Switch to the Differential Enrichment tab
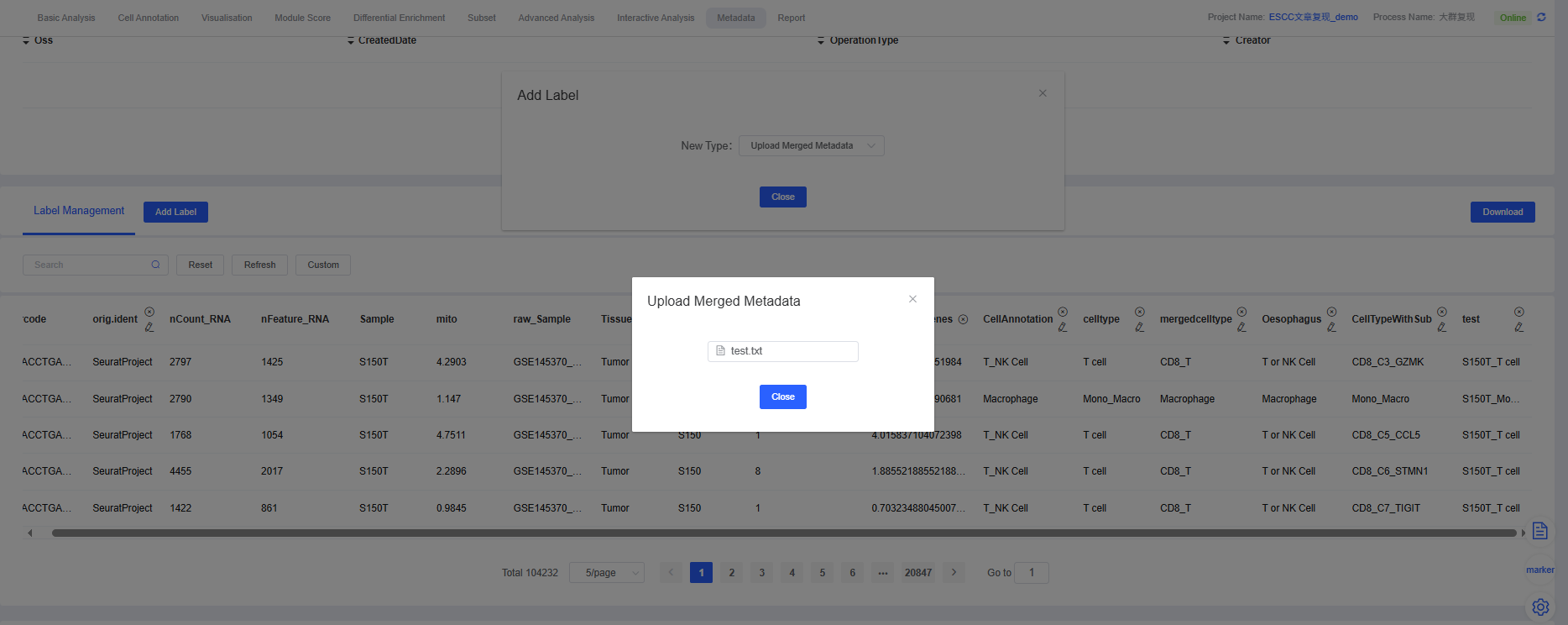The width and height of the screenshot is (1568, 625). coord(399,18)
